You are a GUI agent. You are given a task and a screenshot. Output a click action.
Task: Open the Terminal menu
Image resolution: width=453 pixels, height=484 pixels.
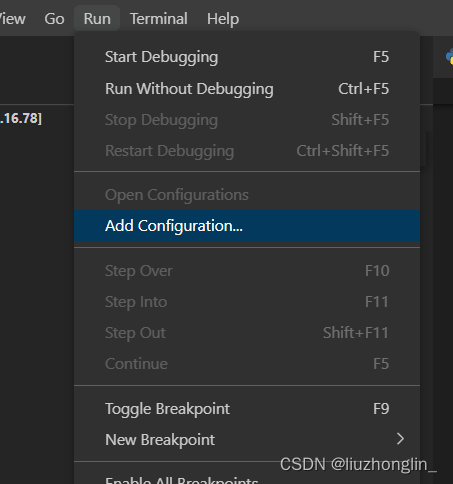pos(159,19)
